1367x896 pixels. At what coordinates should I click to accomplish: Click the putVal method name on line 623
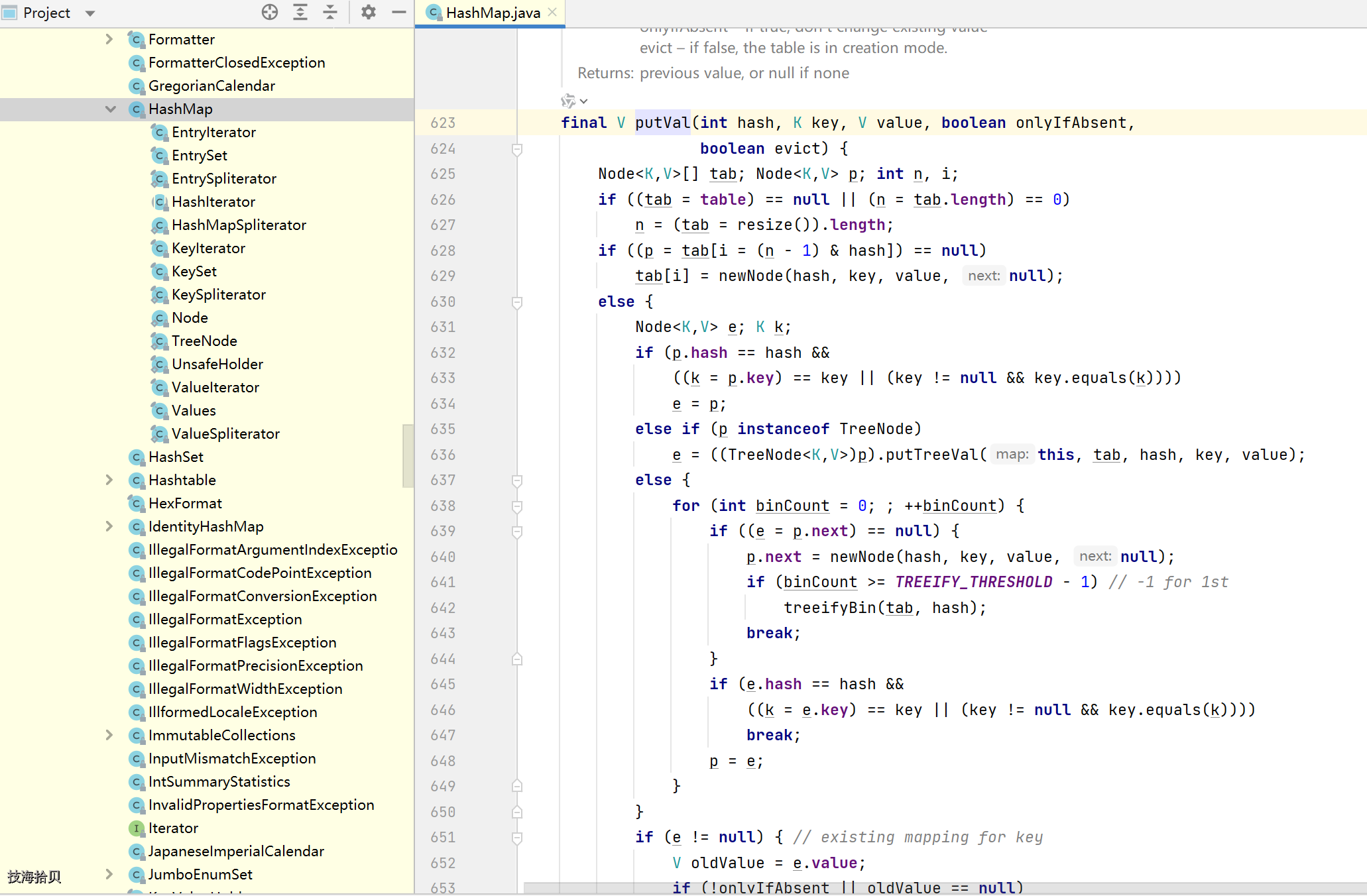662,123
